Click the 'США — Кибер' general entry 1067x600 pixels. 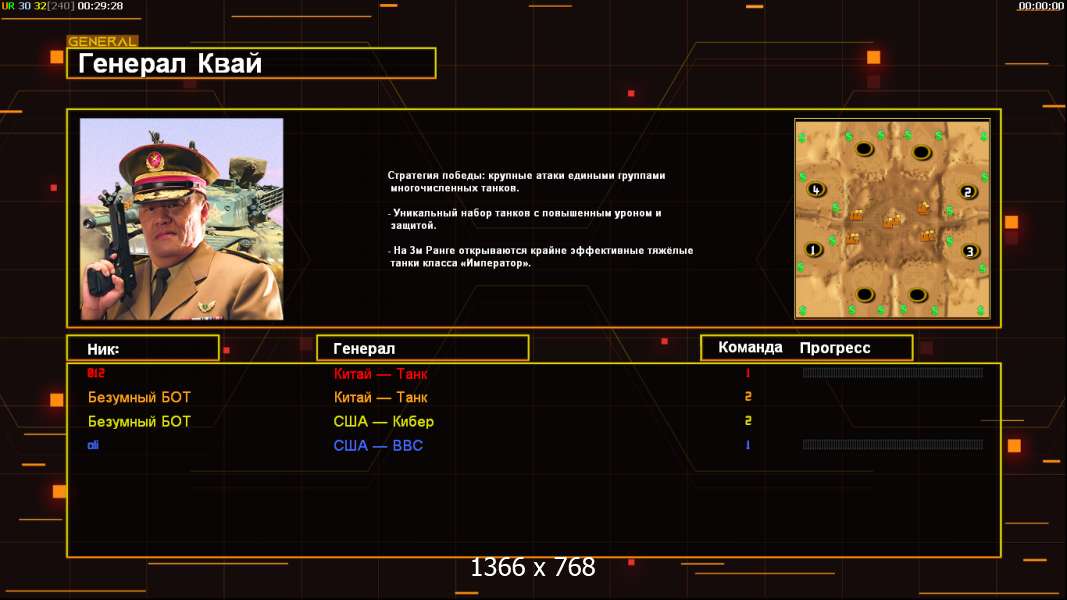coord(384,422)
